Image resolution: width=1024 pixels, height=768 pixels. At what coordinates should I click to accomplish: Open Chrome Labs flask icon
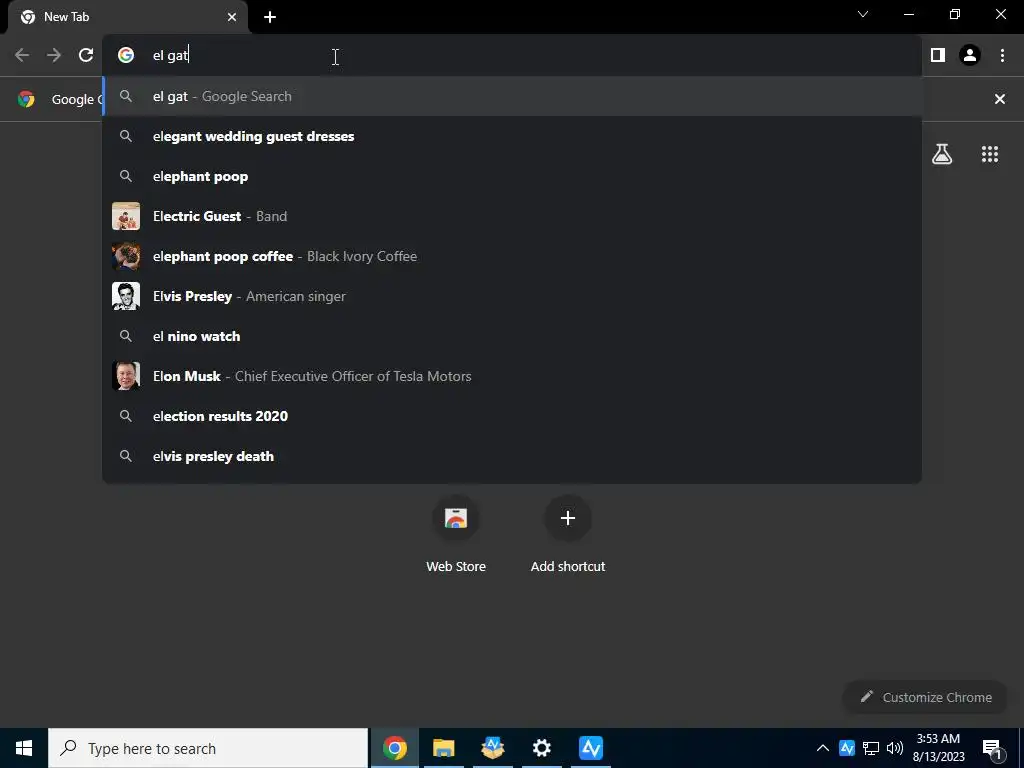pyautogui.click(x=942, y=154)
